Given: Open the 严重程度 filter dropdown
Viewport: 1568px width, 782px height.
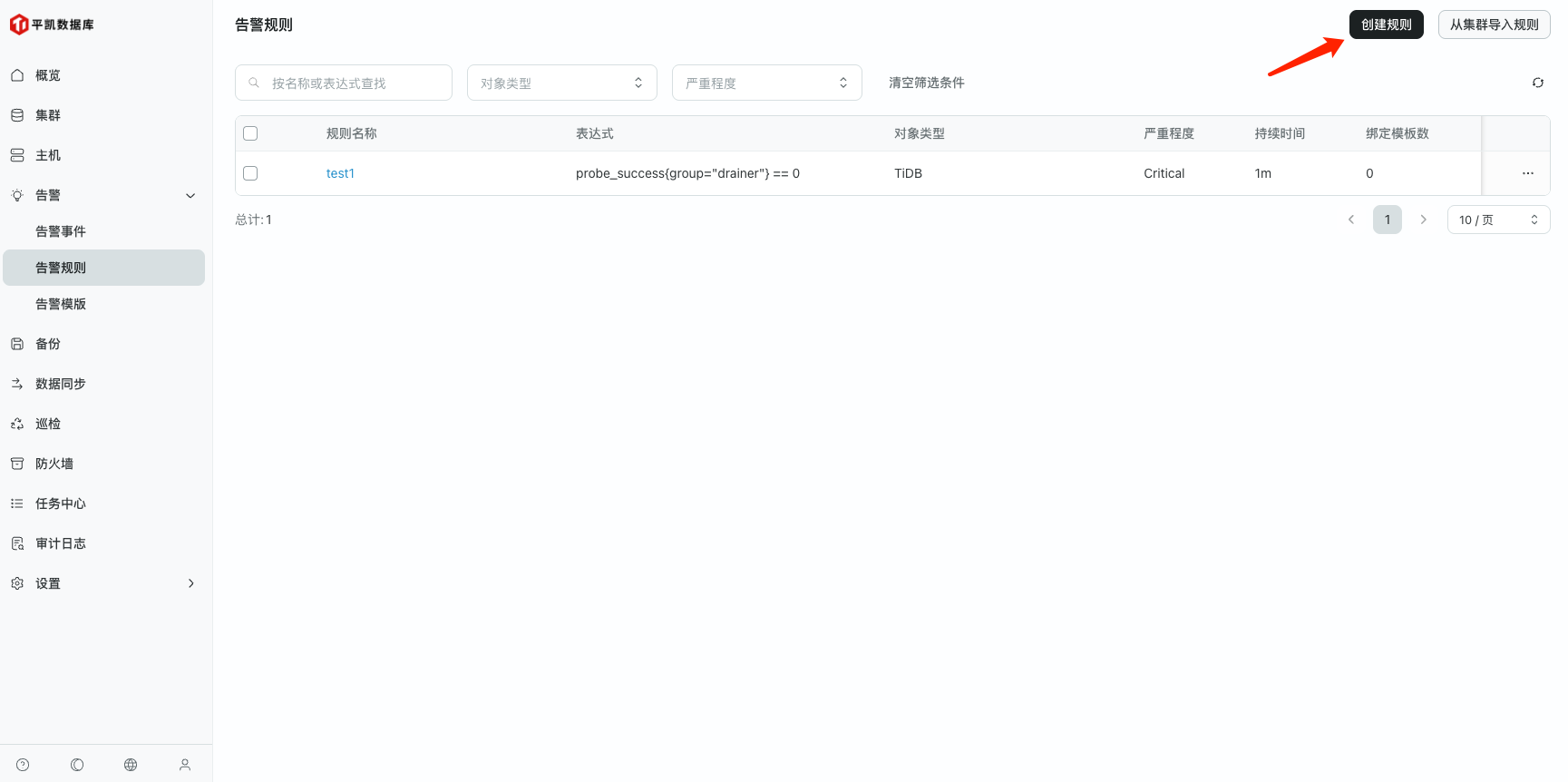Looking at the screenshot, I should [766, 83].
